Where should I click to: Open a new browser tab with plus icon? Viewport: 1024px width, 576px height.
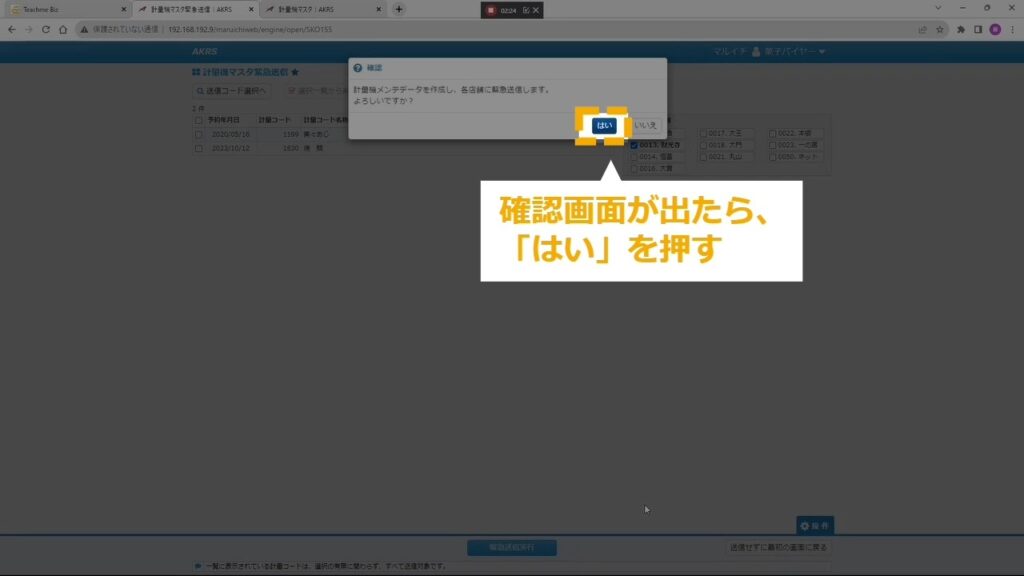click(x=399, y=9)
